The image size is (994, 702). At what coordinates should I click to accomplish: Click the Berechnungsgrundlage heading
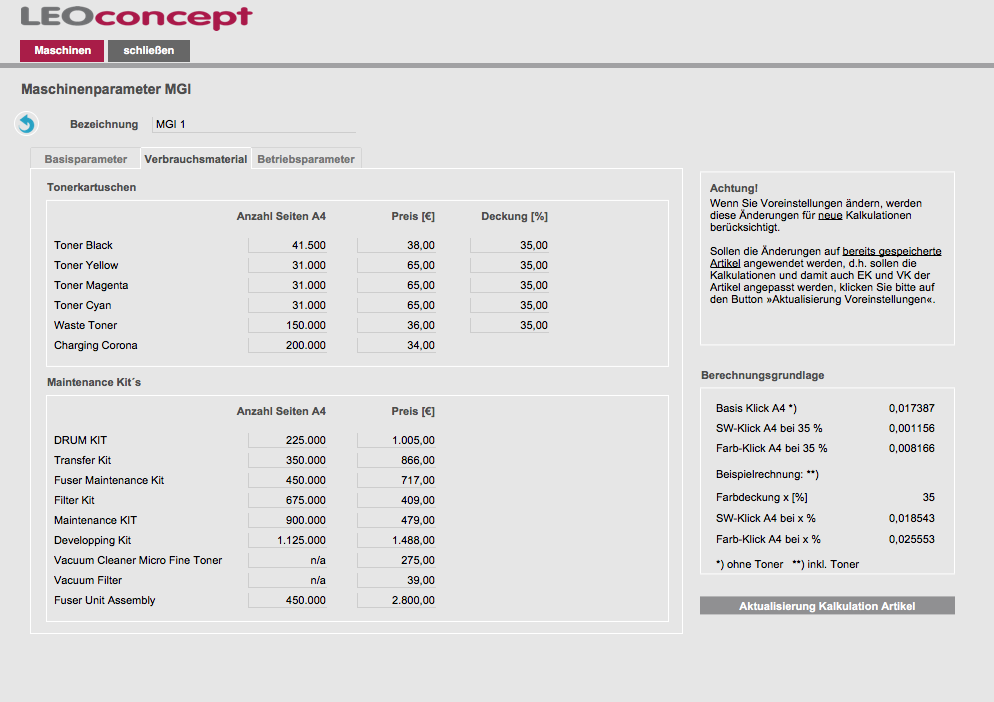pos(763,375)
